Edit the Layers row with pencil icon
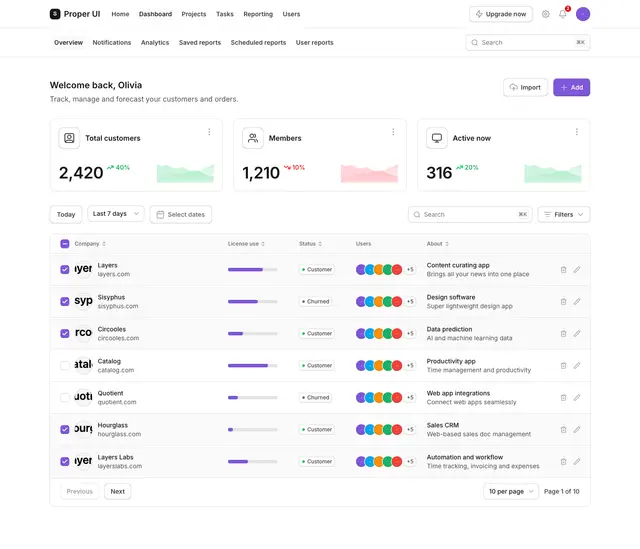The height and width of the screenshot is (549, 640). (x=576, y=269)
